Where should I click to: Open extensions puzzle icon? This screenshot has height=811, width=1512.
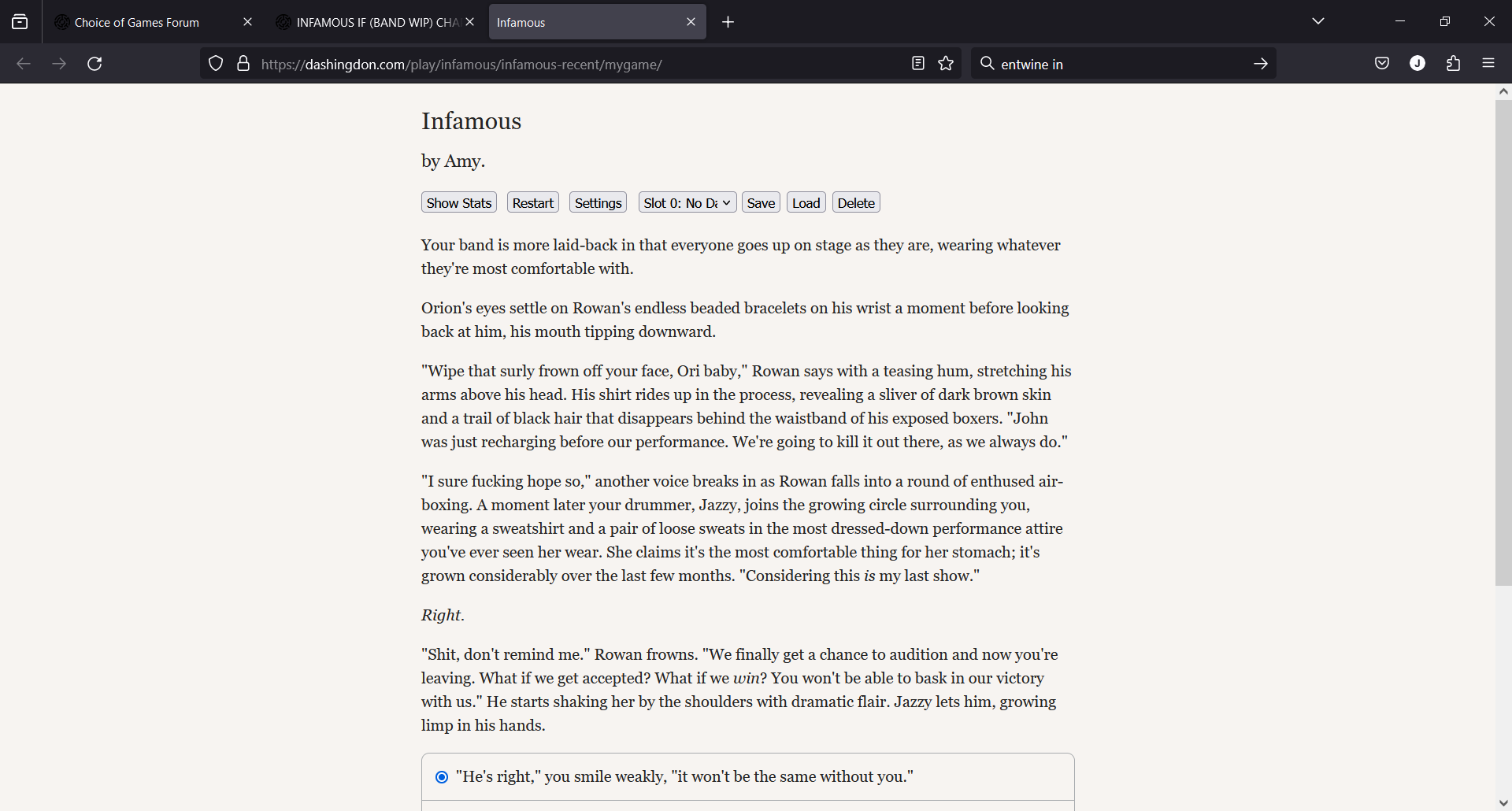pos(1453,64)
